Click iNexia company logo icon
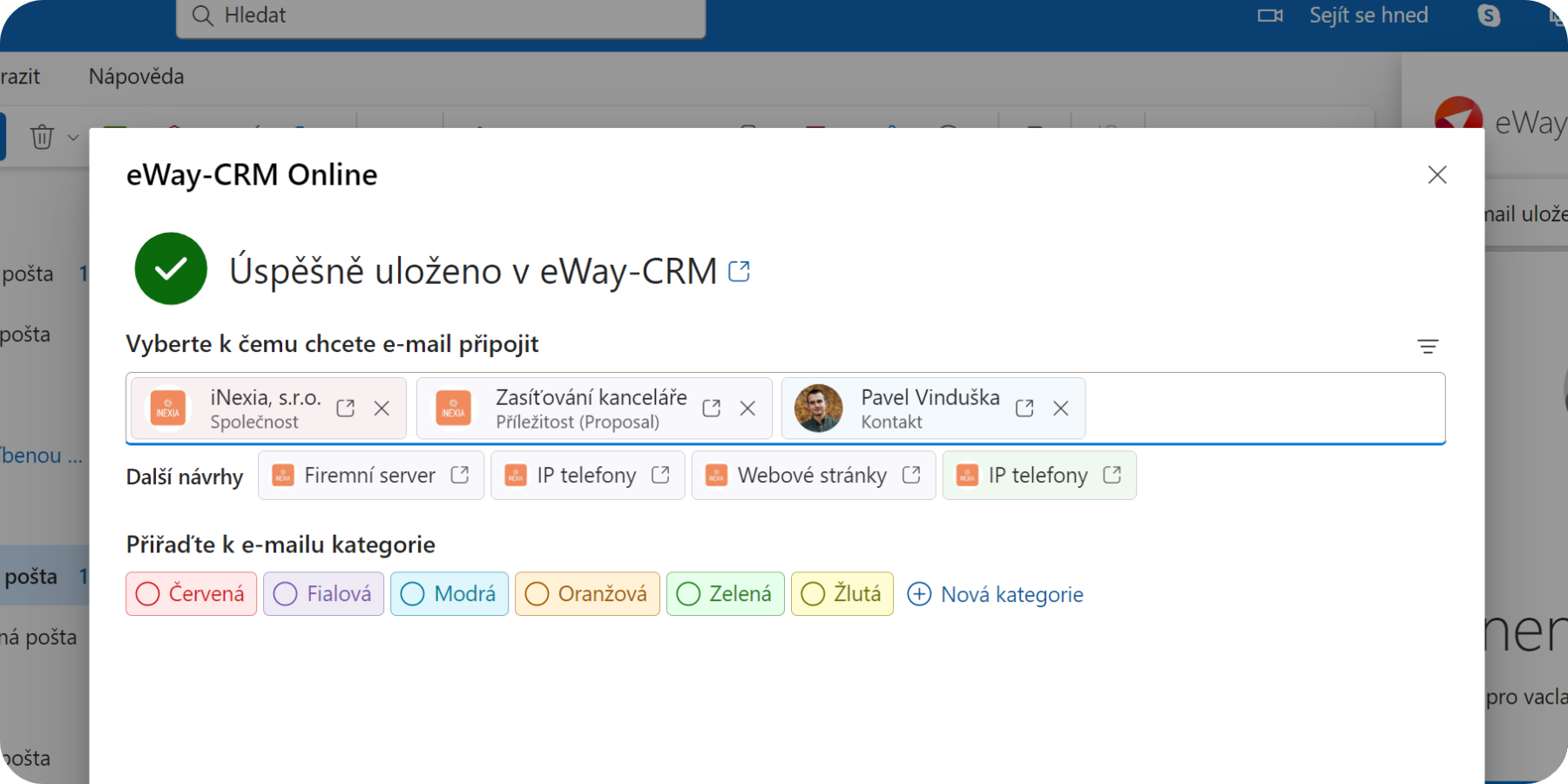The image size is (1568, 784). tap(168, 409)
